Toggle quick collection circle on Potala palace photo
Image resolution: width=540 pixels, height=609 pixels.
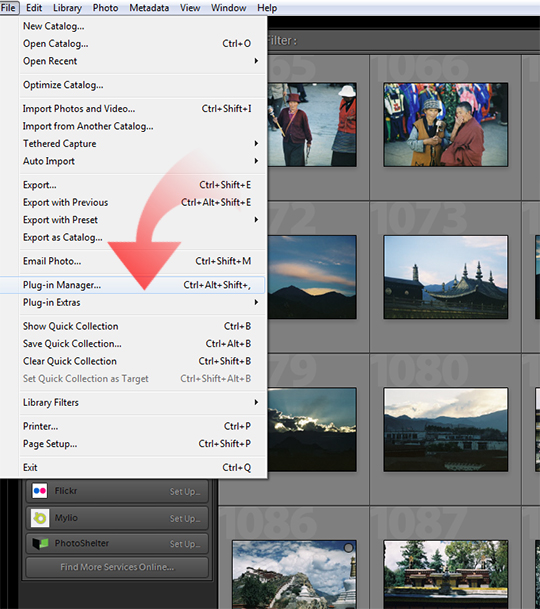348,548
